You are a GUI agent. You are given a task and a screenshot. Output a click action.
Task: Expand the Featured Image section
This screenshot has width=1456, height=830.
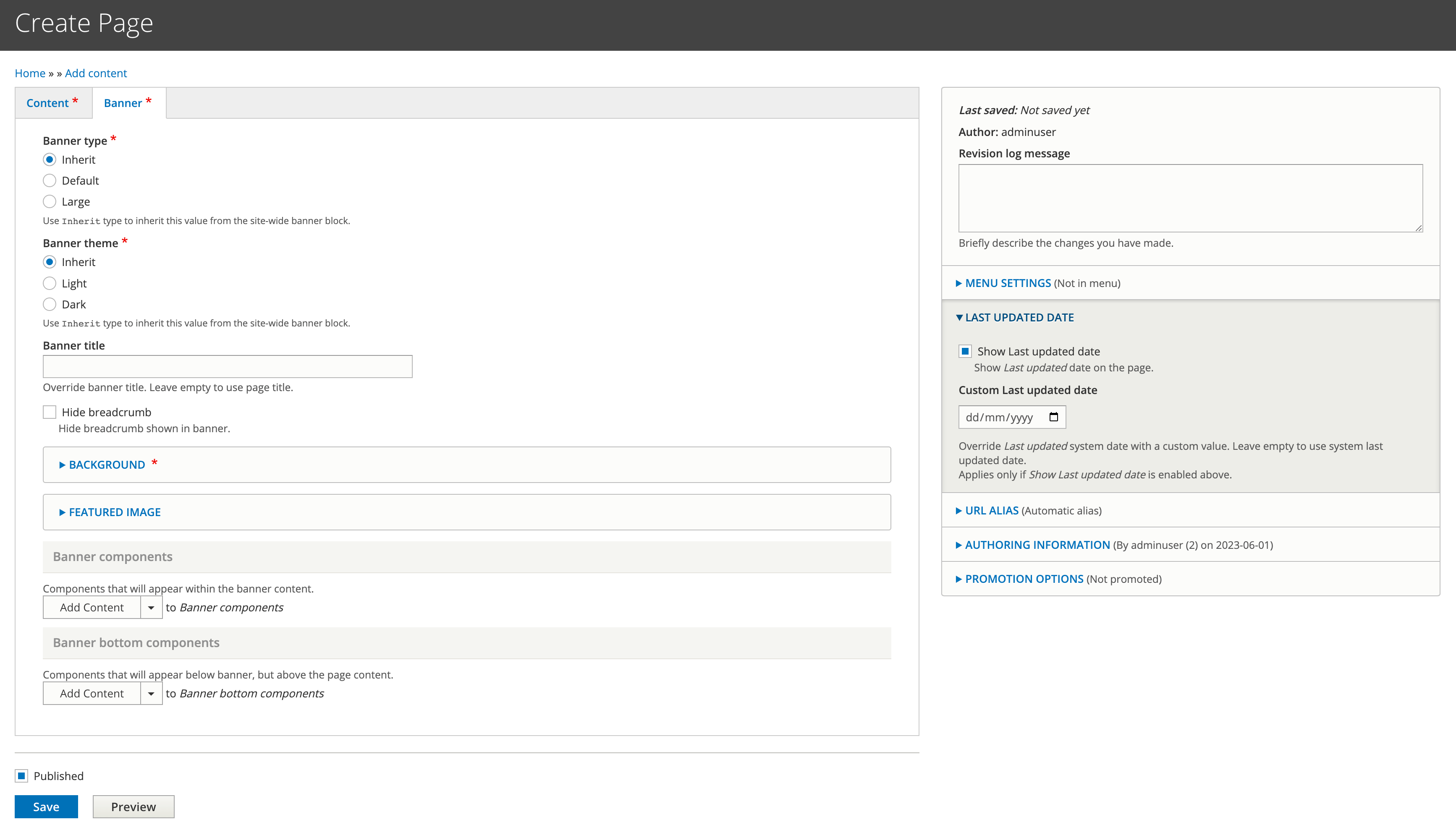[114, 512]
